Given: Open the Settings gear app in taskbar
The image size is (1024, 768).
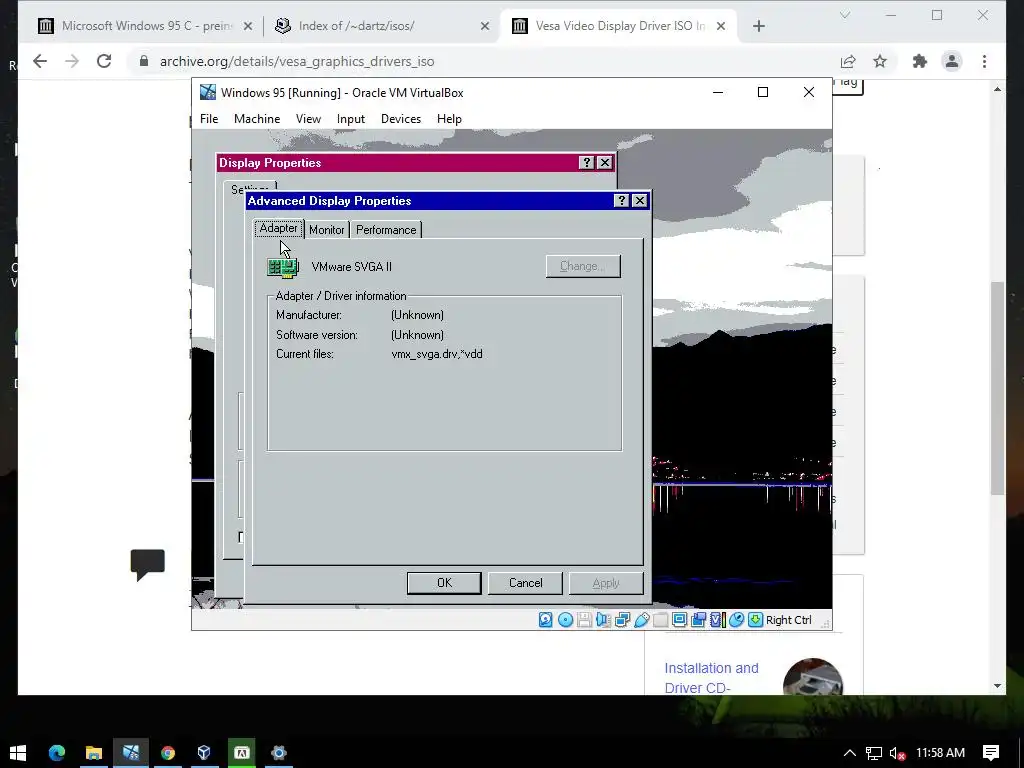Looking at the screenshot, I should pos(279,753).
